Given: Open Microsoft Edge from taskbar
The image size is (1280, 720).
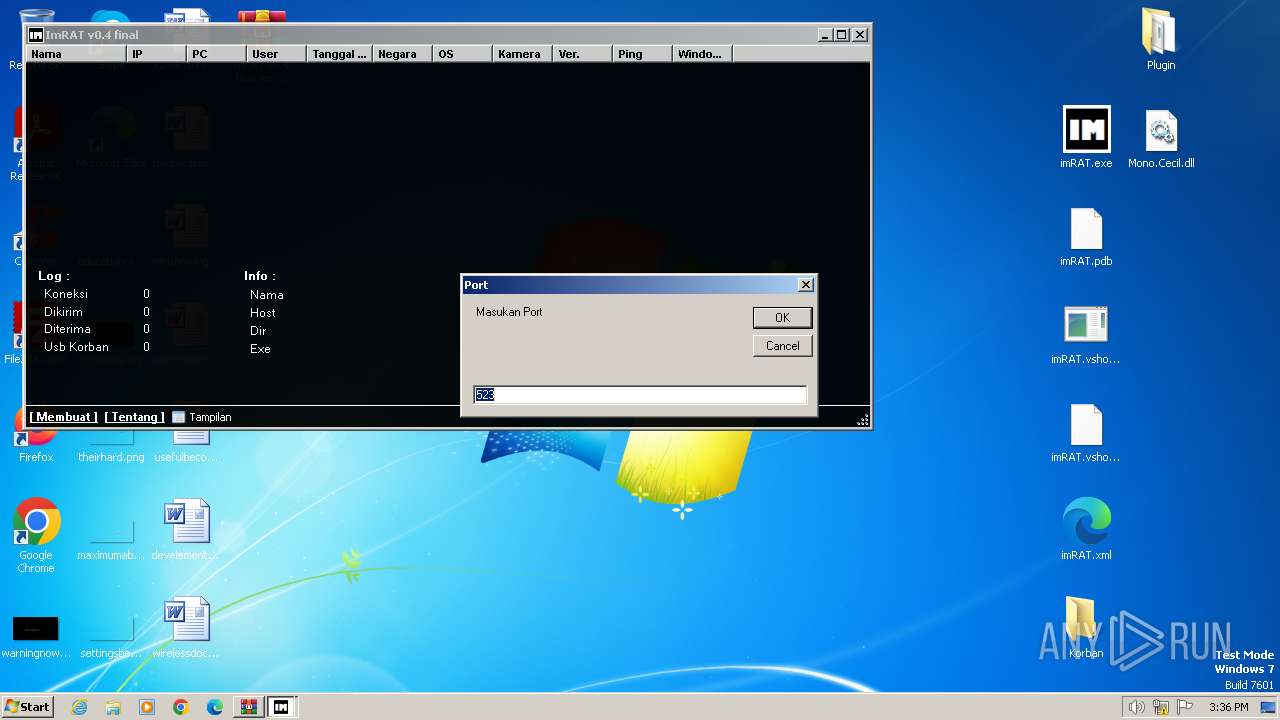Looking at the screenshot, I should click(214, 707).
